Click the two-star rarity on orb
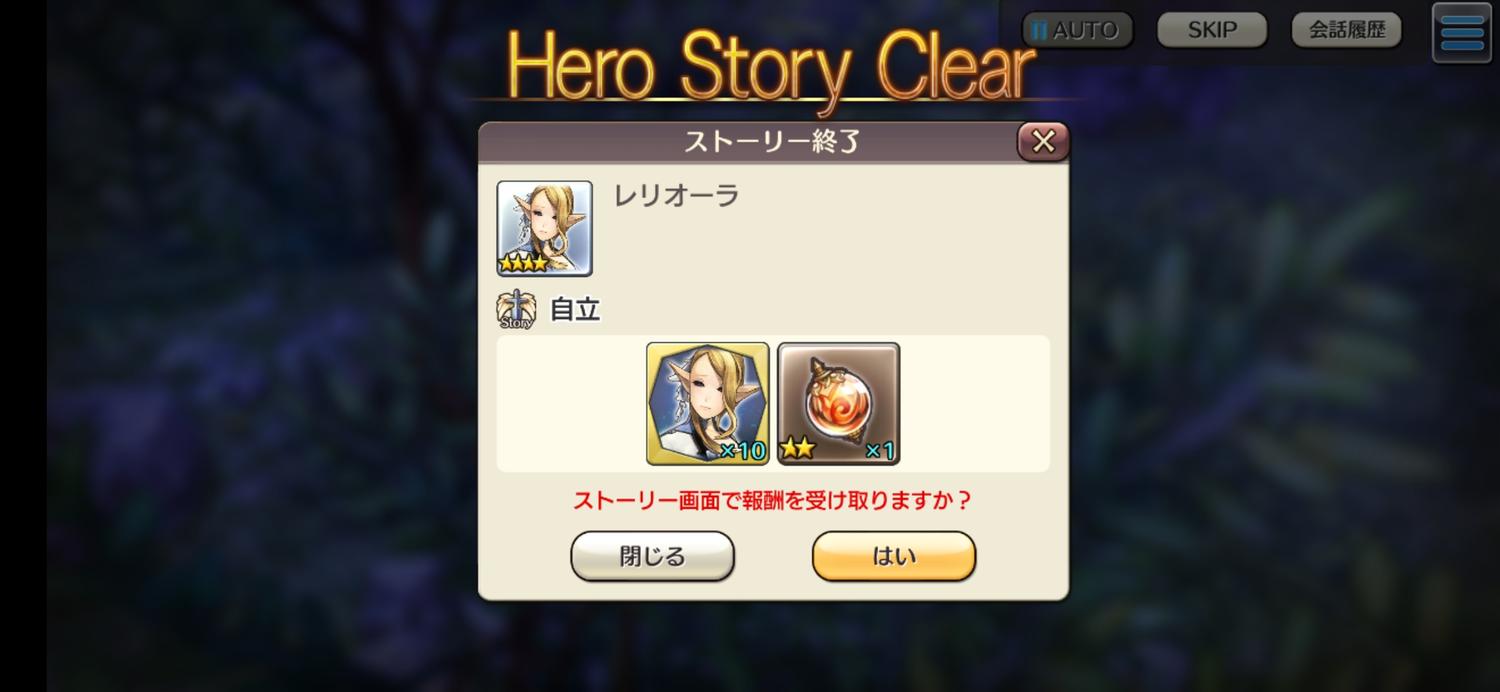The image size is (1500, 692). [797, 450]
